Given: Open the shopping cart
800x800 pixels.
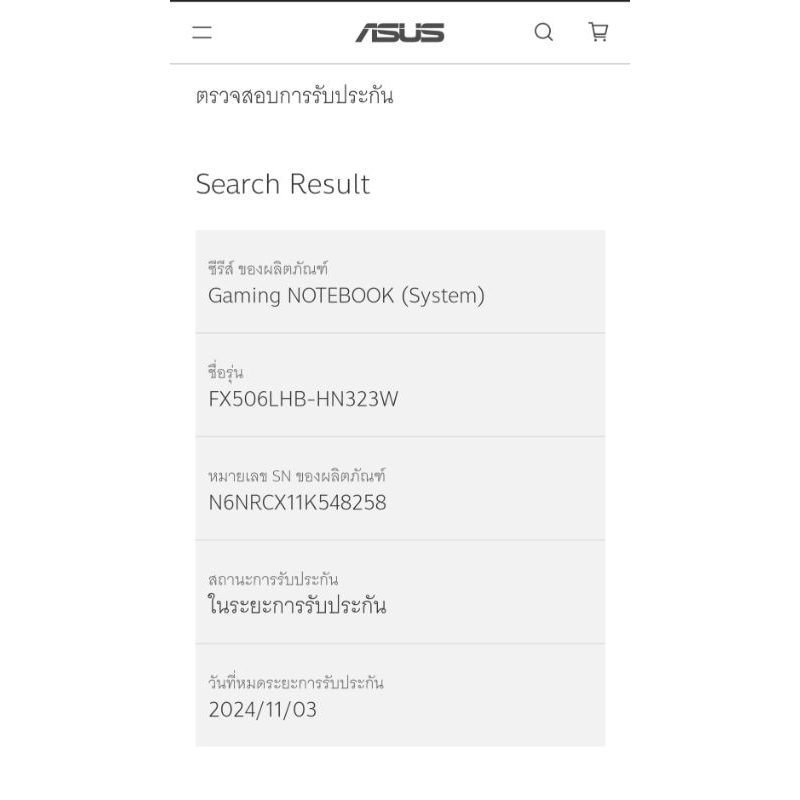Looking at the screenshot, I should (x=598, y=32).
